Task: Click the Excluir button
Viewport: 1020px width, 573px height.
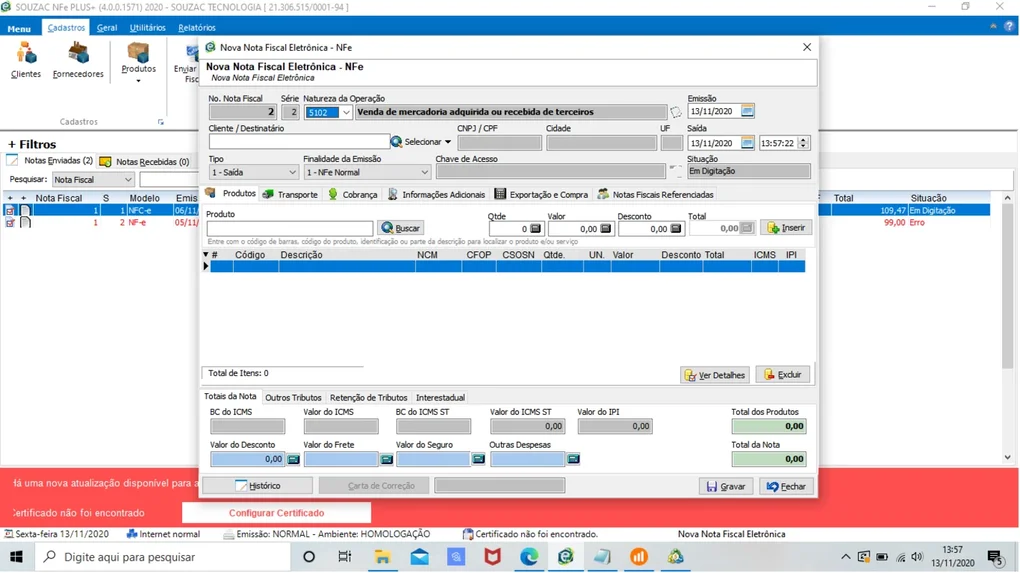Action: pos(783,375)
